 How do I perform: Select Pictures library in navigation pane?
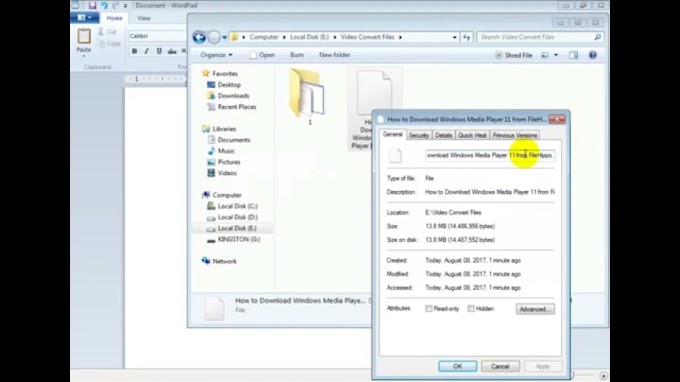(x=224, y=162)
